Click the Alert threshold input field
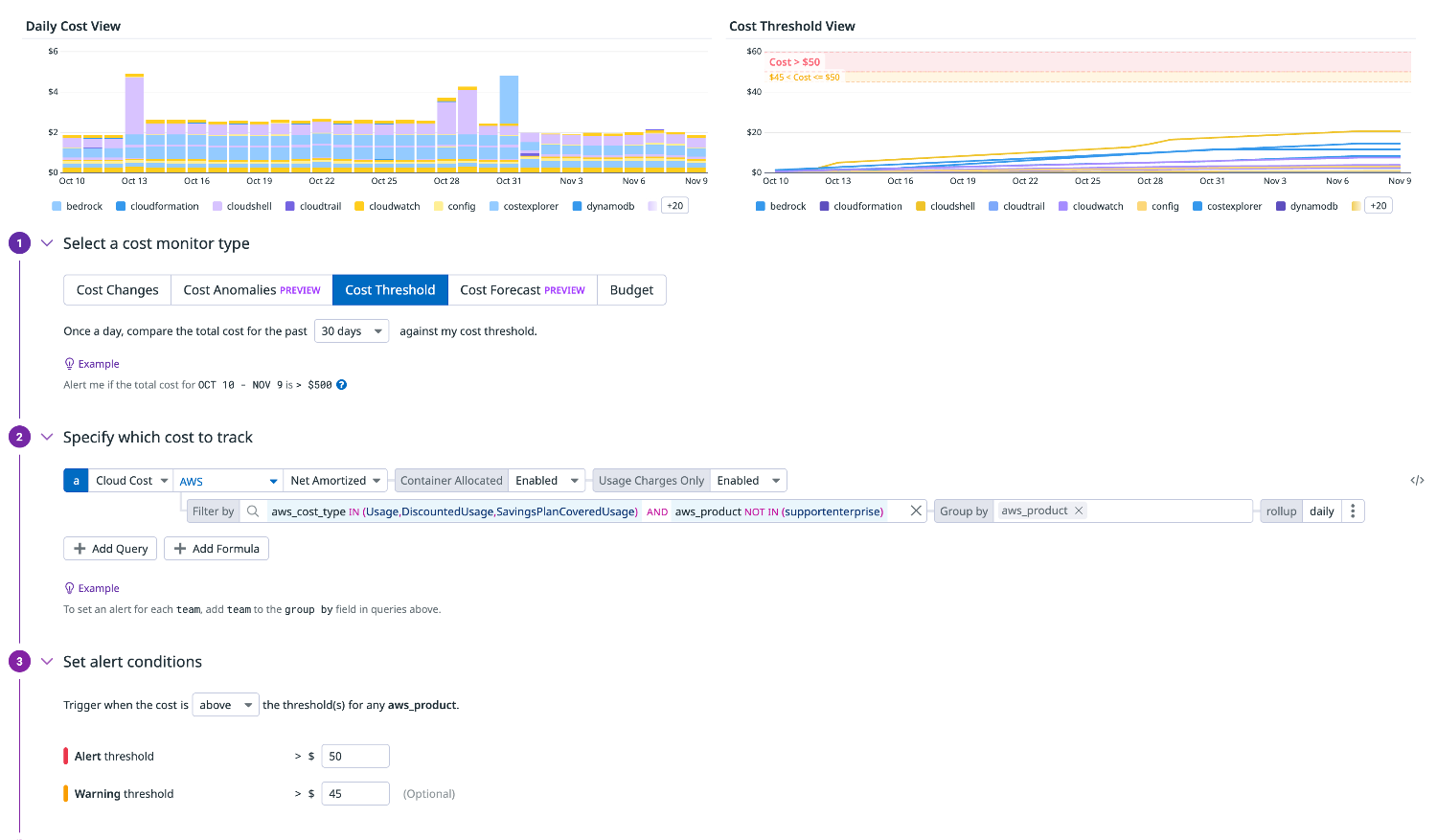This screenshot has height=840, width=1437. (355, 757)
